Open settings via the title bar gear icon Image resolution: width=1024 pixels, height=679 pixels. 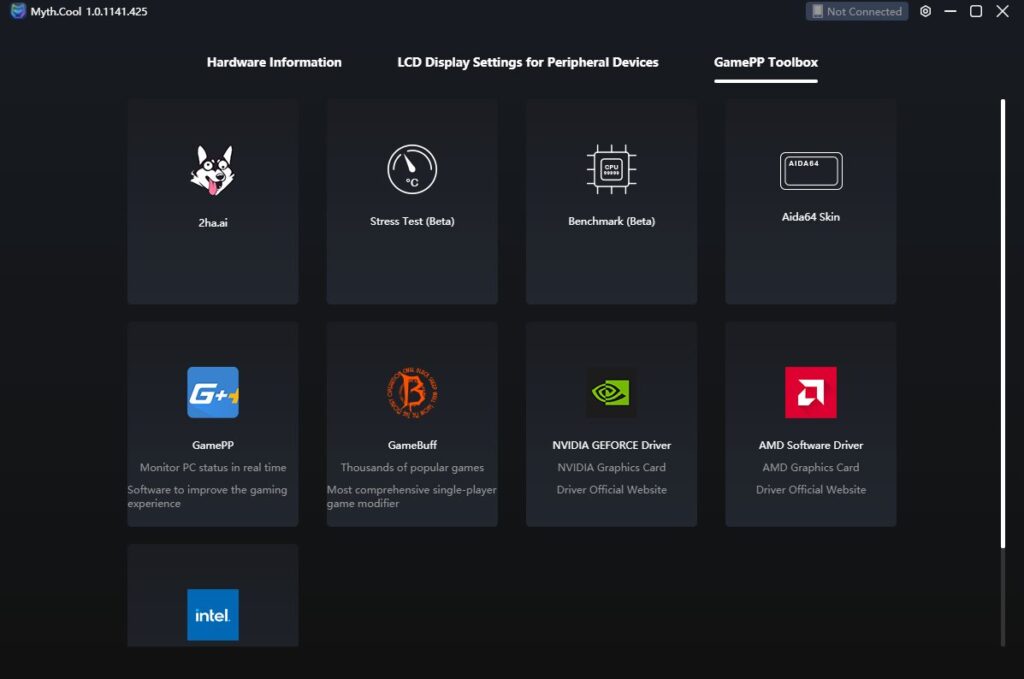[925, 12]
